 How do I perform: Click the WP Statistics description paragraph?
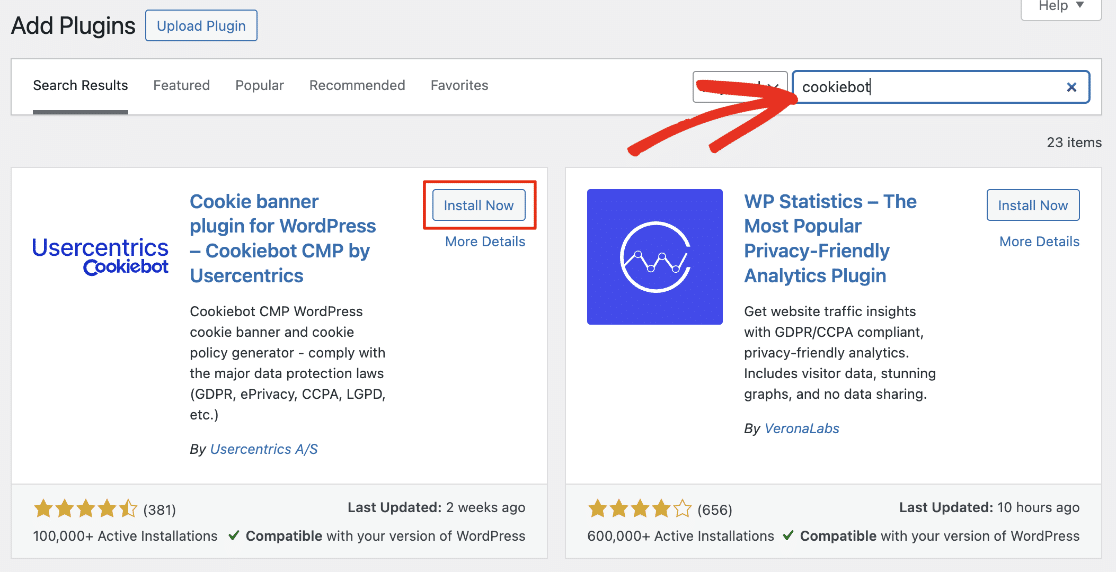pyautogui.click(x=840, y=353)
